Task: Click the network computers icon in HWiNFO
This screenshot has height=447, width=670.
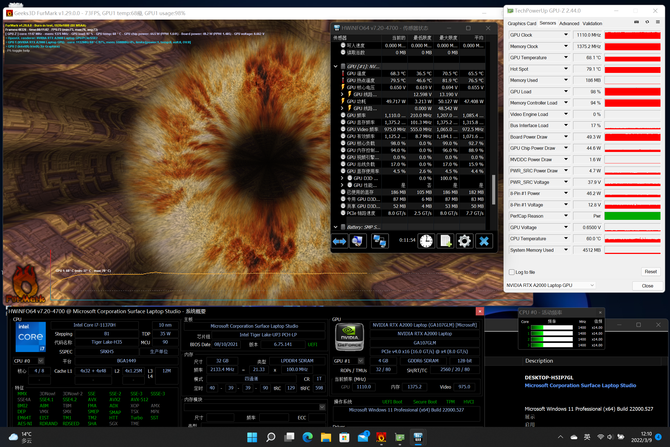Action: [379, 241]
